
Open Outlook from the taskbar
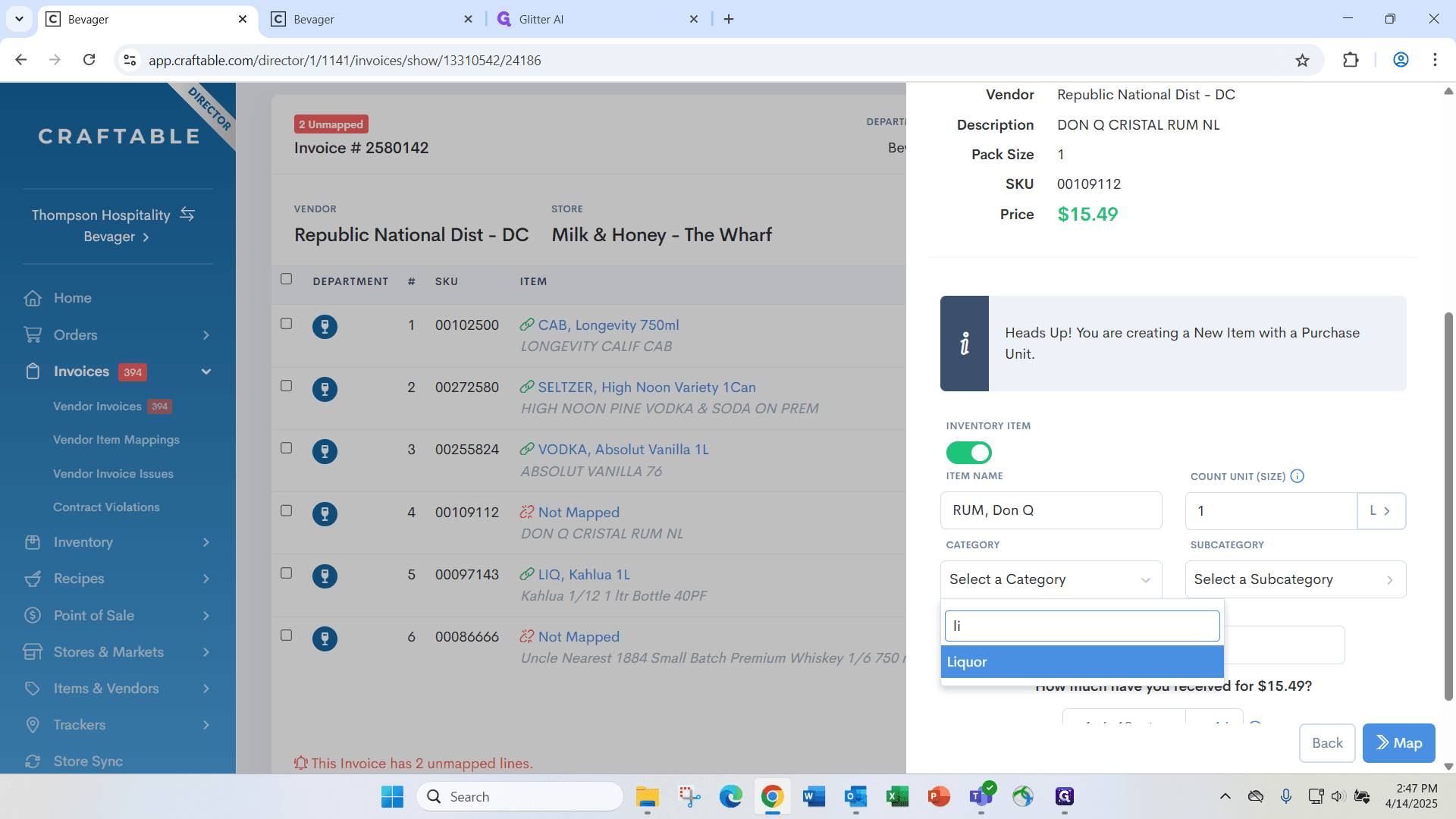855,797
